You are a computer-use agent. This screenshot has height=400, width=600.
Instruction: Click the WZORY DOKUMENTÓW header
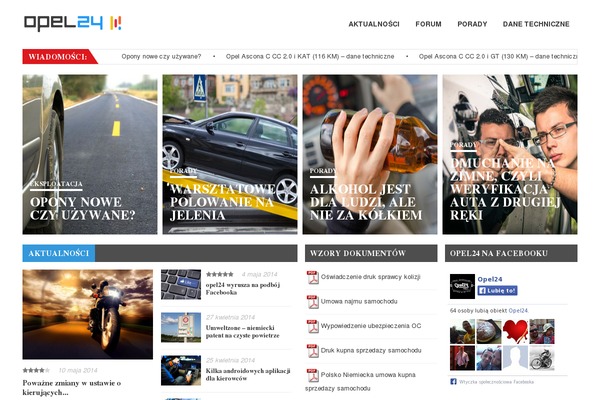(371, 253)
